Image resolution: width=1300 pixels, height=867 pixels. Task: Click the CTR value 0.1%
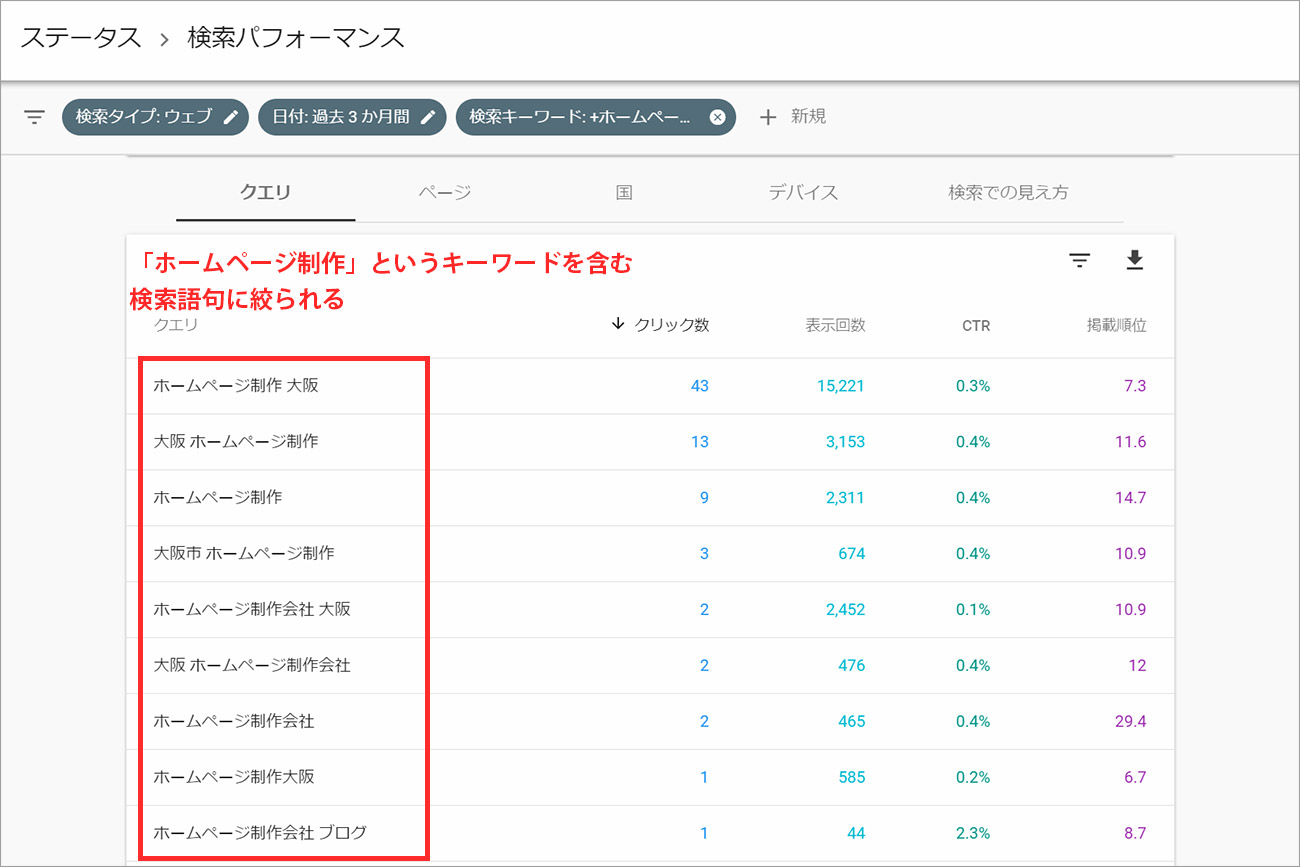973,610
